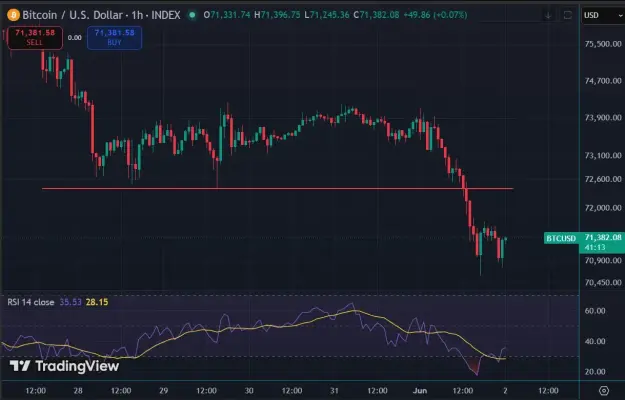Click the 72,600.00 price axis label
The height and width of the screenshot is (400, 625).
tap(603, 179)
